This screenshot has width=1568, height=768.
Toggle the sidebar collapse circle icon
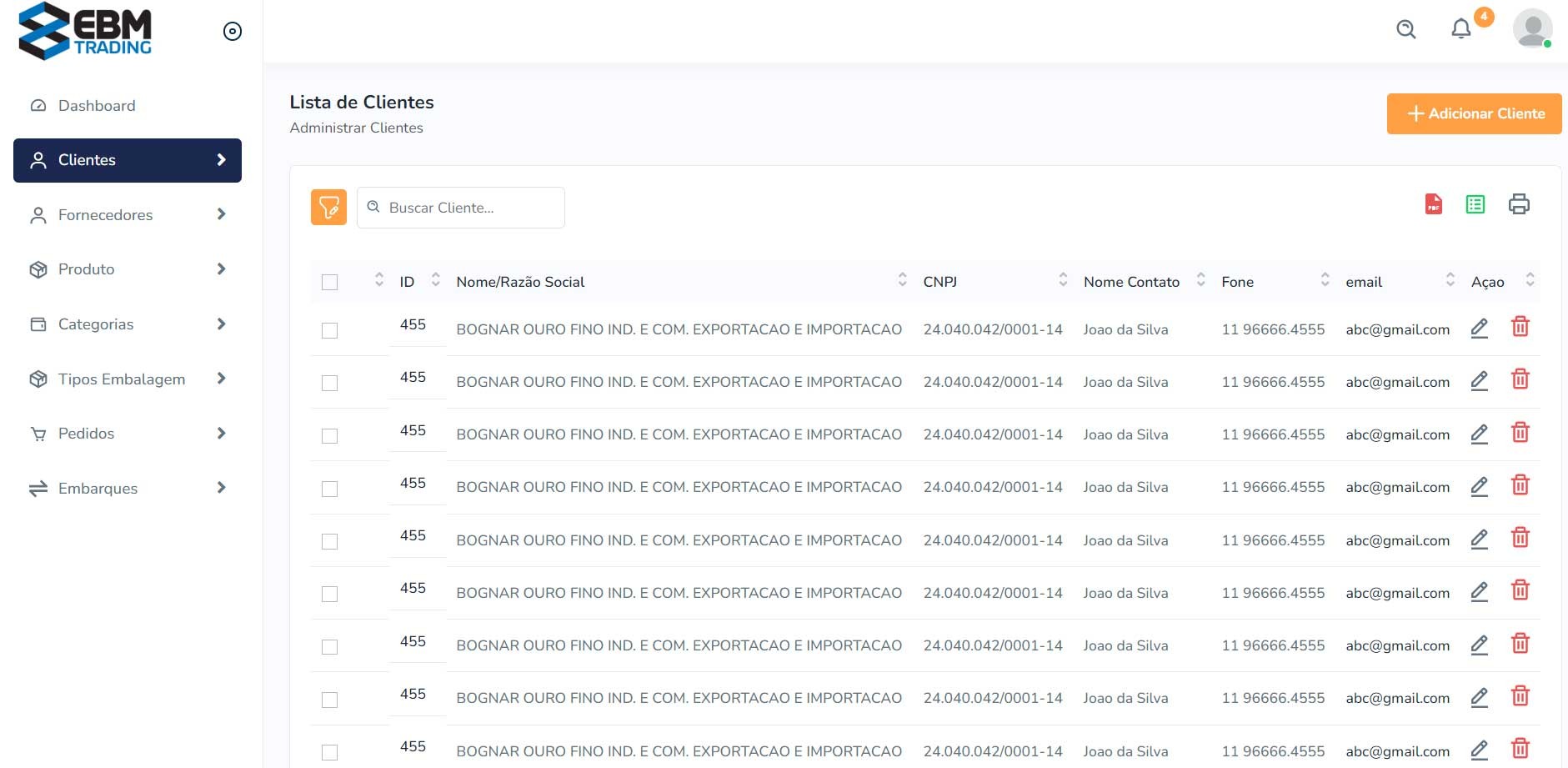tap(233, 32)
